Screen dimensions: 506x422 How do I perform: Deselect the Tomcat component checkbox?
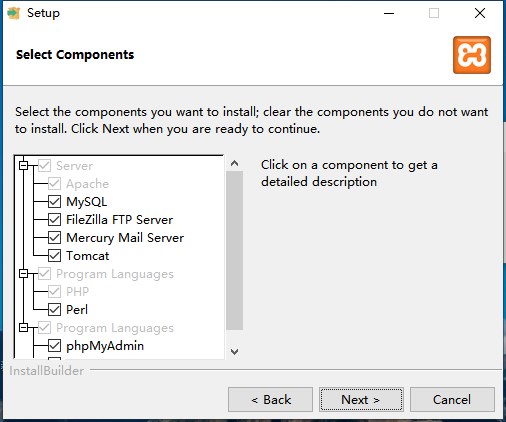coord(54,256)
